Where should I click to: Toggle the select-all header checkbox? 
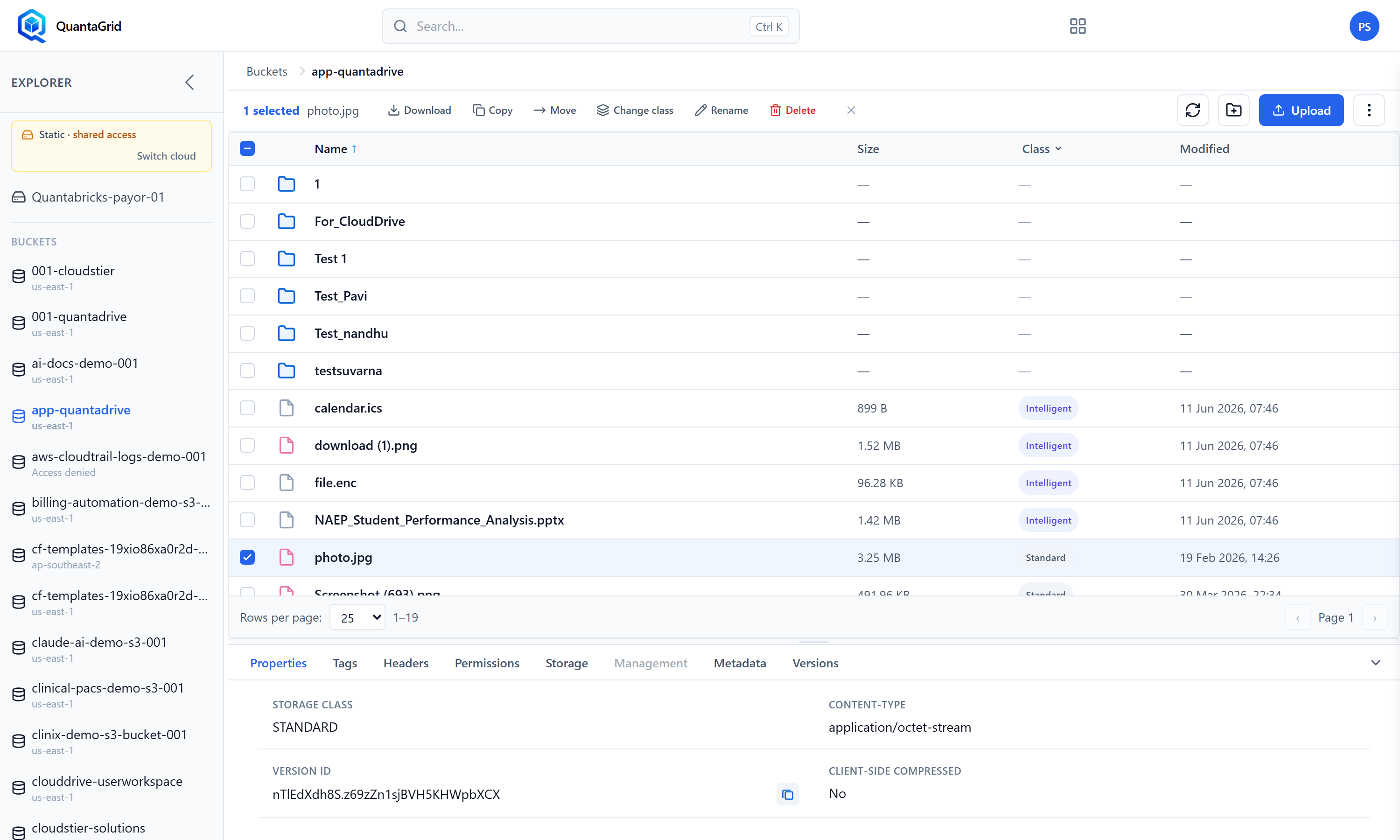pos(247,148)
